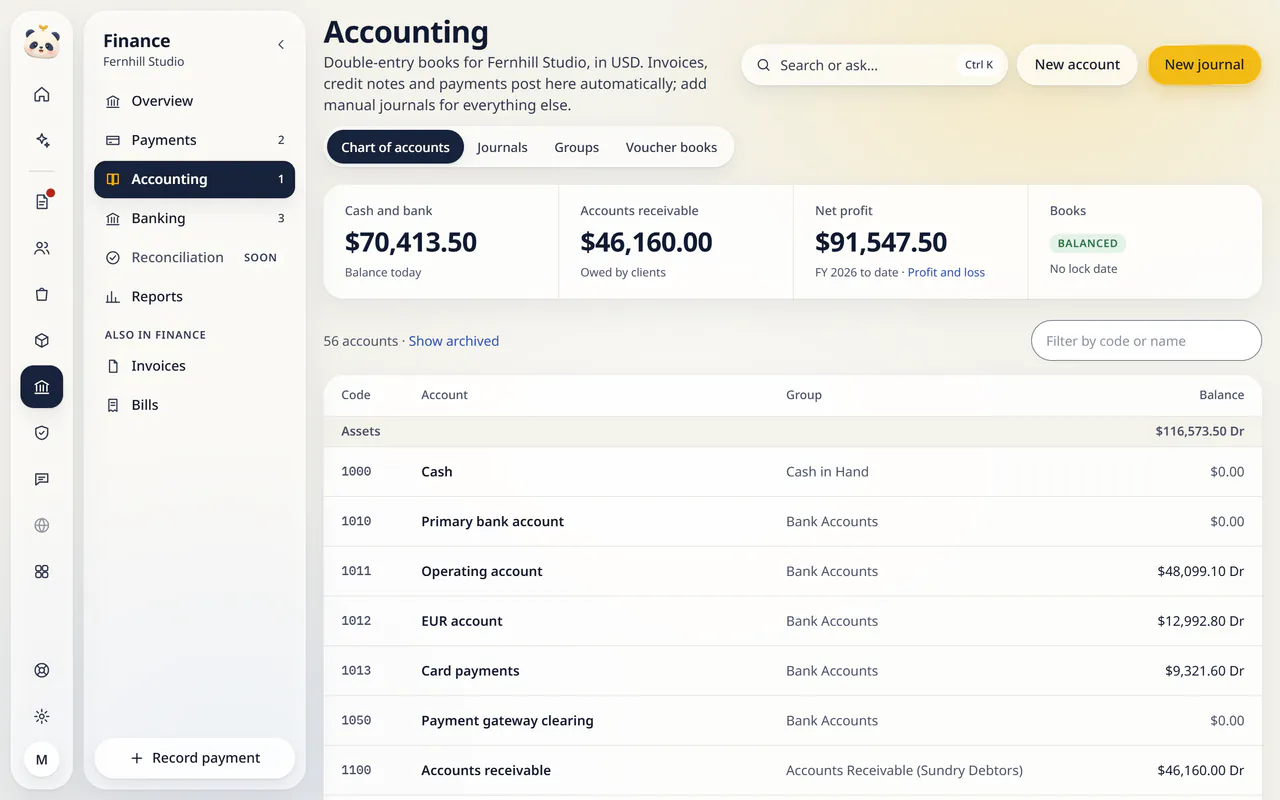Open Overview in the Finance sidebar
Image resolution: width=1280 pixels, height=800 pixels.
point(194,101)
